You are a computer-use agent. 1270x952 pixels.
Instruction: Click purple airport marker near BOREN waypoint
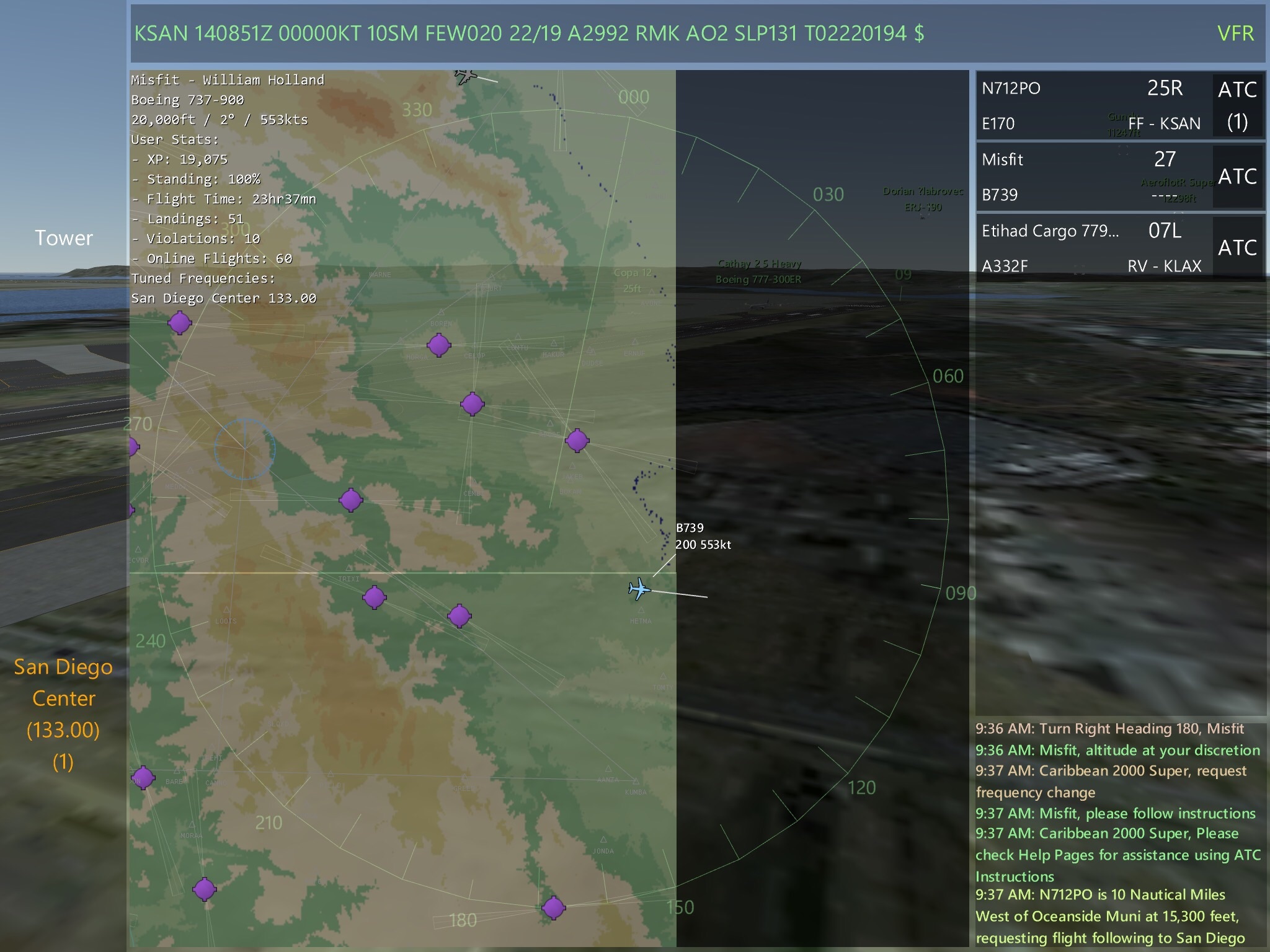439,345
